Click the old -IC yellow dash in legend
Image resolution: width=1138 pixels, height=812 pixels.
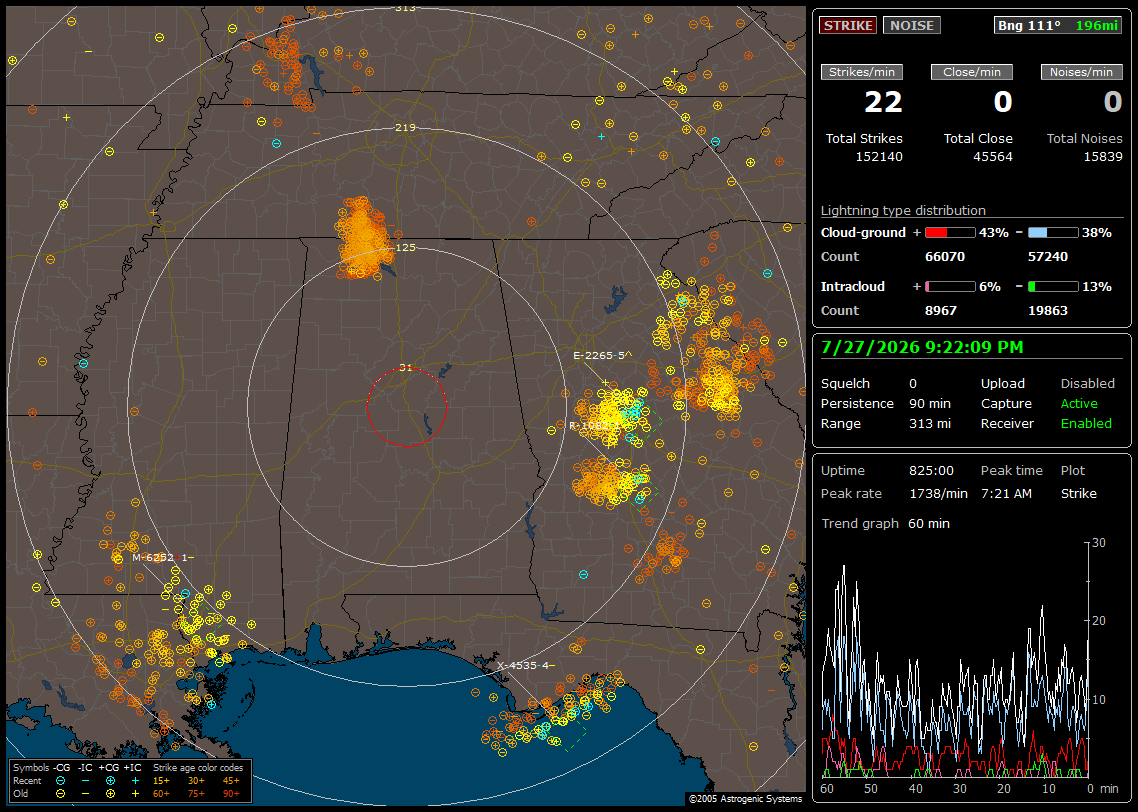[86, 794]
